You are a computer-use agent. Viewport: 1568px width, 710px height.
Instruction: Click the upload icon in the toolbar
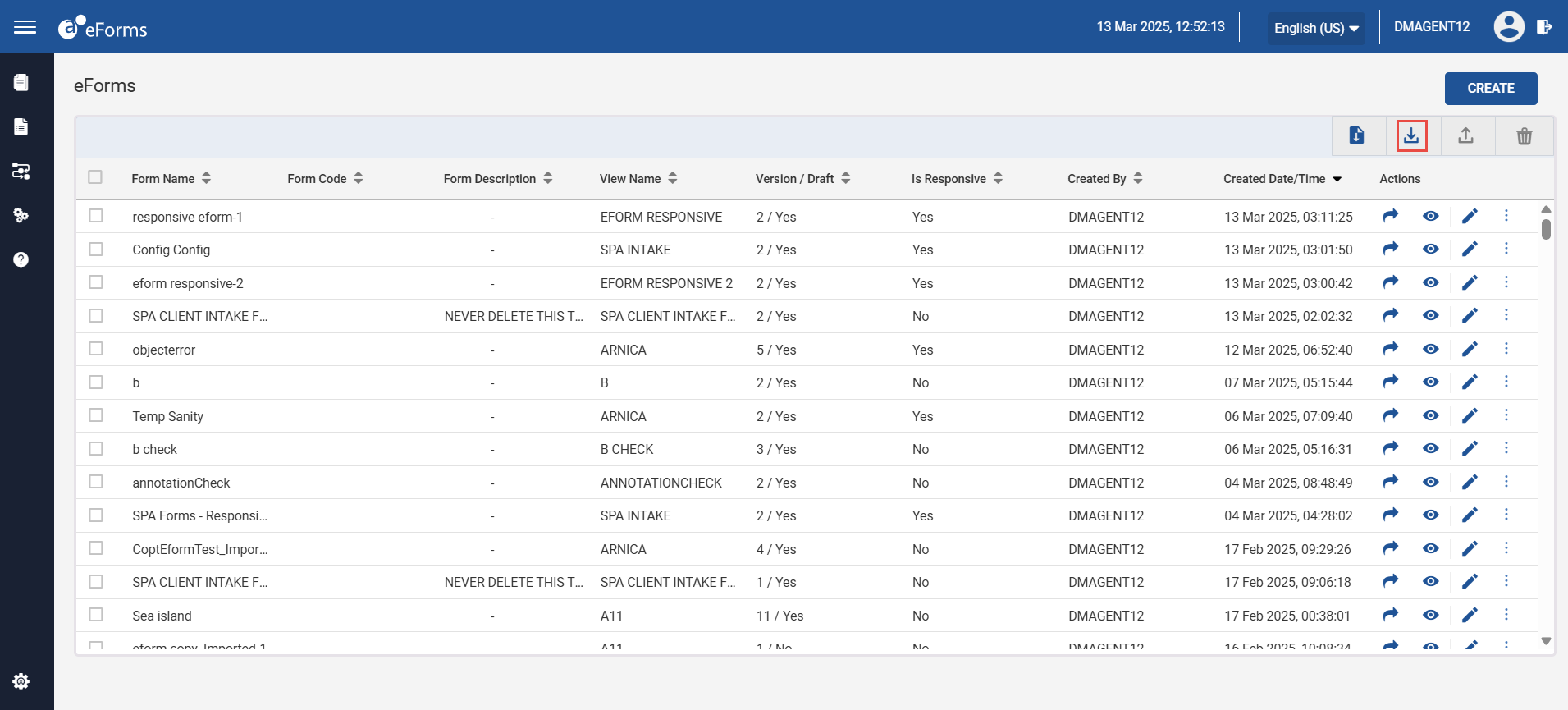click(1465, 135)
